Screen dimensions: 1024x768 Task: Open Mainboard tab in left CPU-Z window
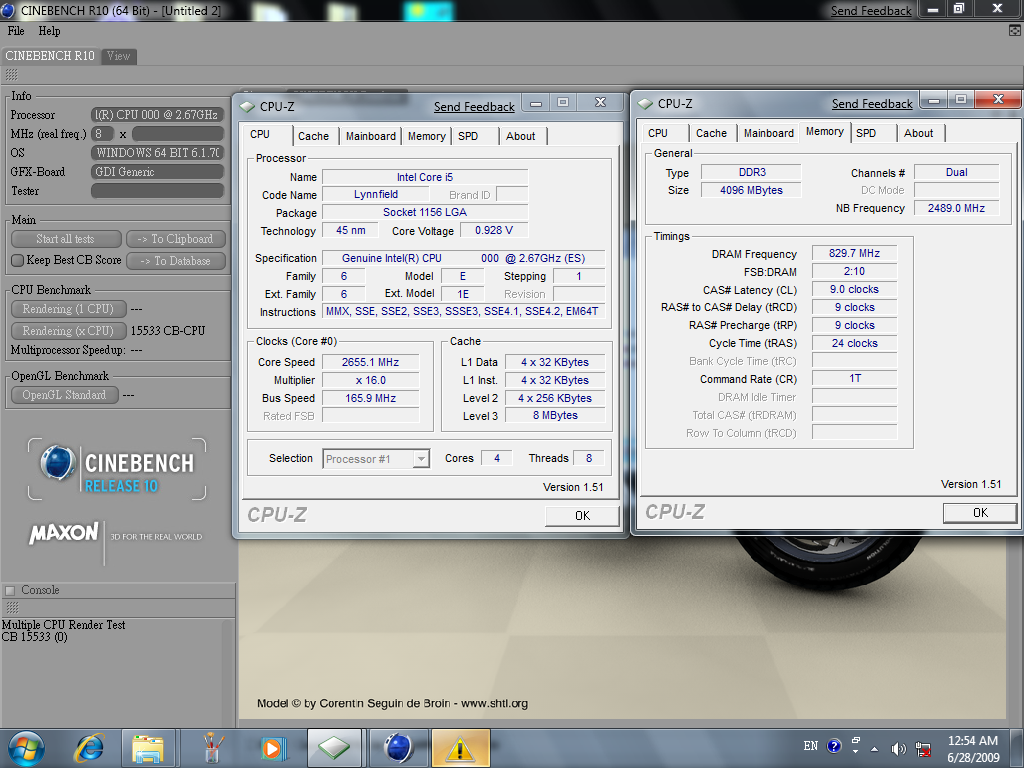370,136
